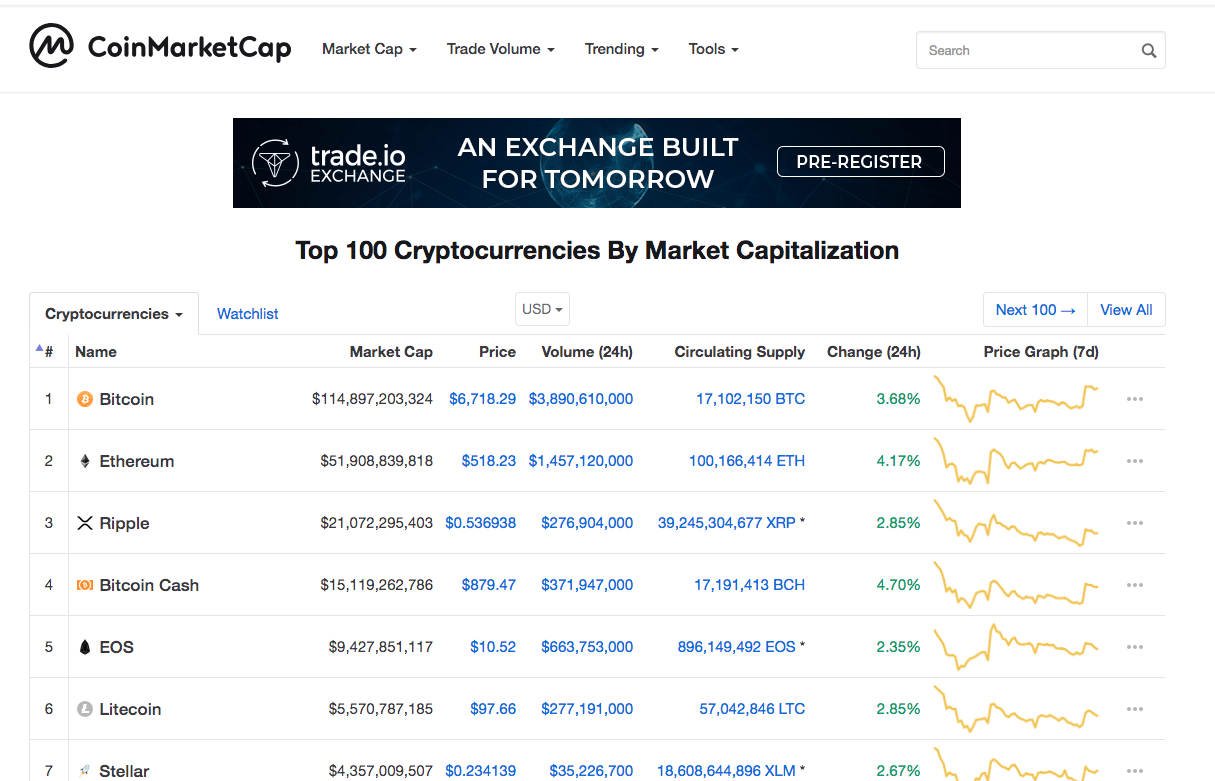Viewport: 1215px width, 781px height.
Task: Open the View All link
Action: point(1126,309)
